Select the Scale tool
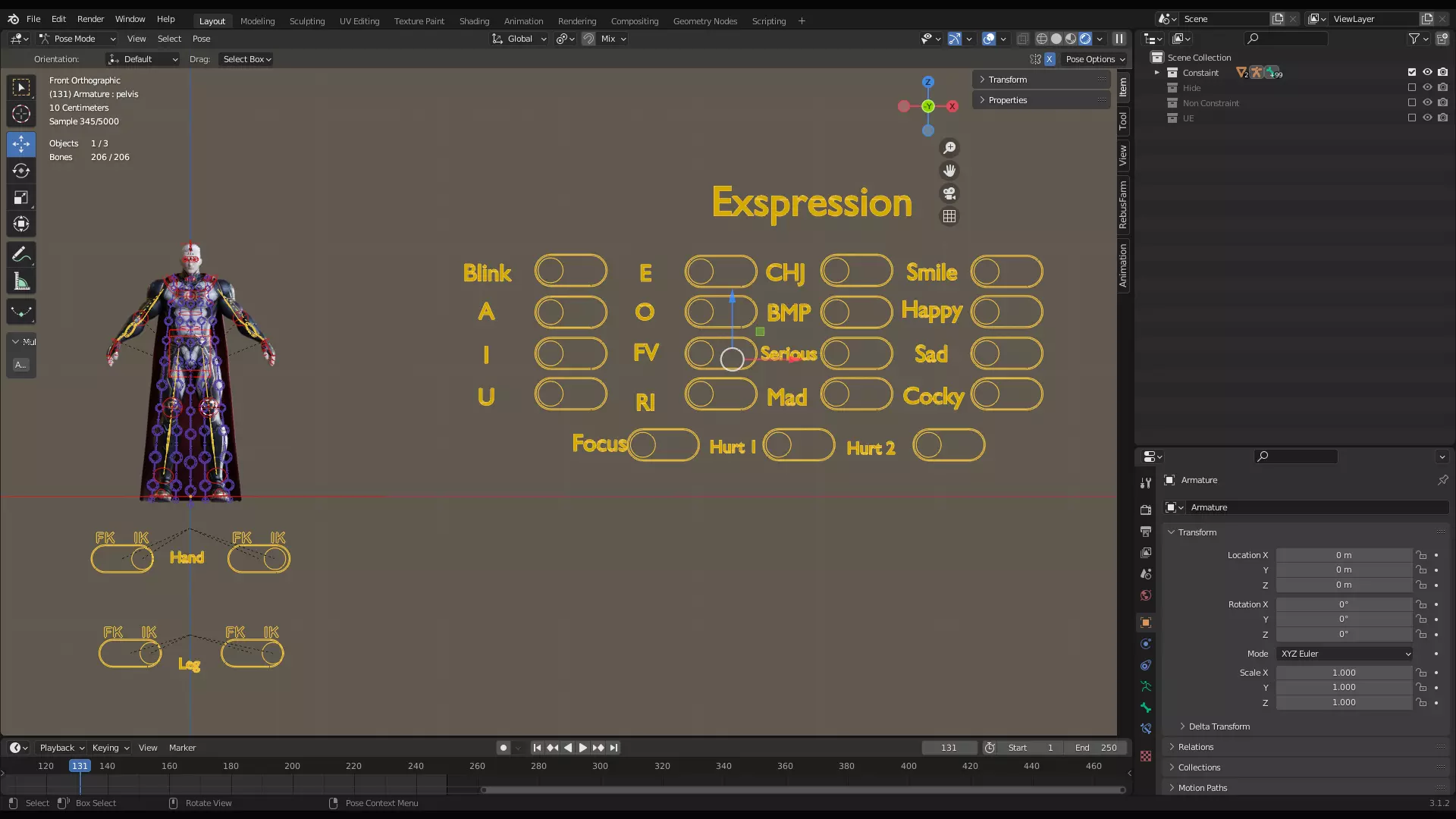Screen dimensions: 1456x819 (x=21, y=198)
